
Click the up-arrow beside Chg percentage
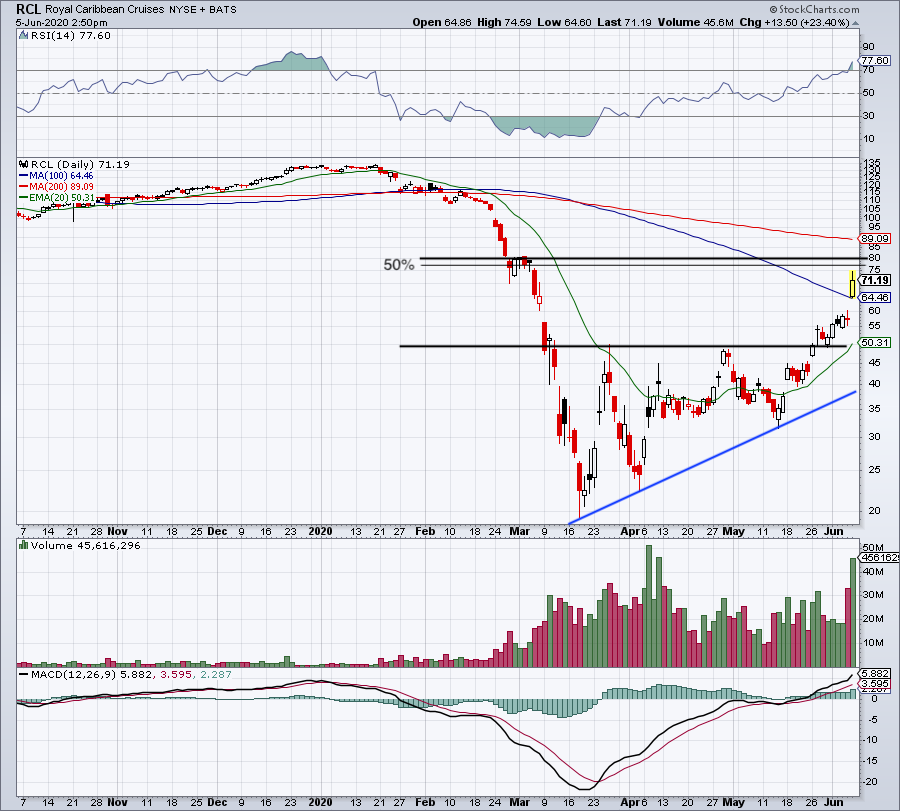pos(855,23)
